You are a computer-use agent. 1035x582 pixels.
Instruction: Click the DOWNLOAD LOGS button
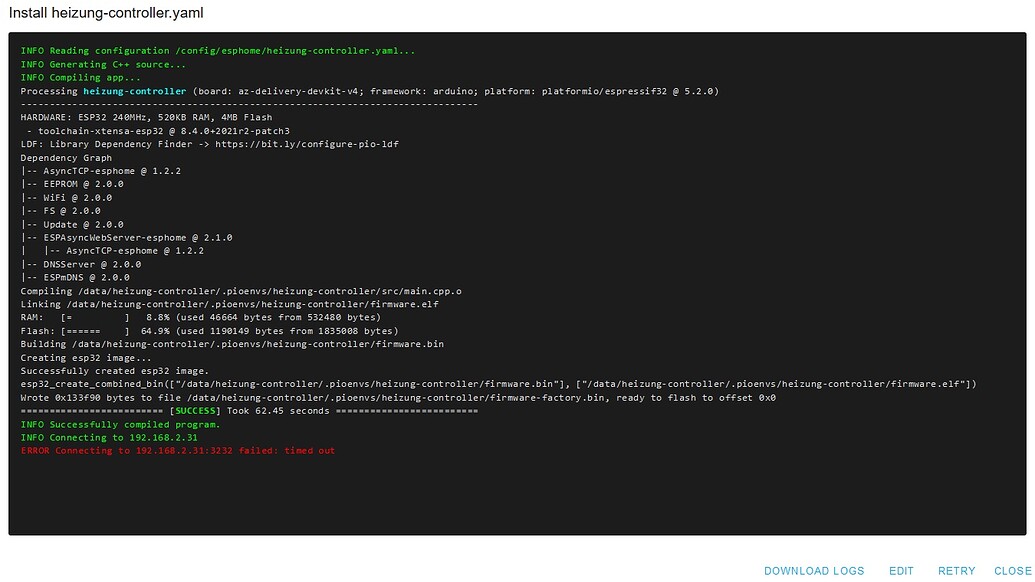[813, 571]
